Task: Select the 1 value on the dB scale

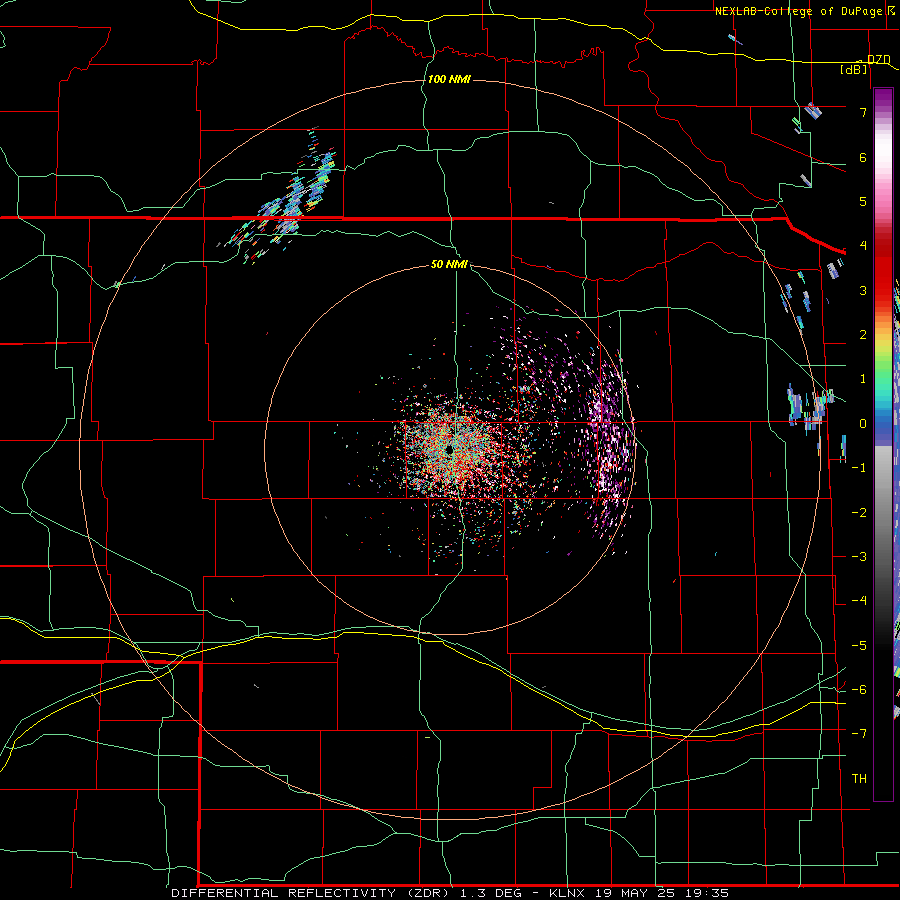Action: (x=863, y=379)
